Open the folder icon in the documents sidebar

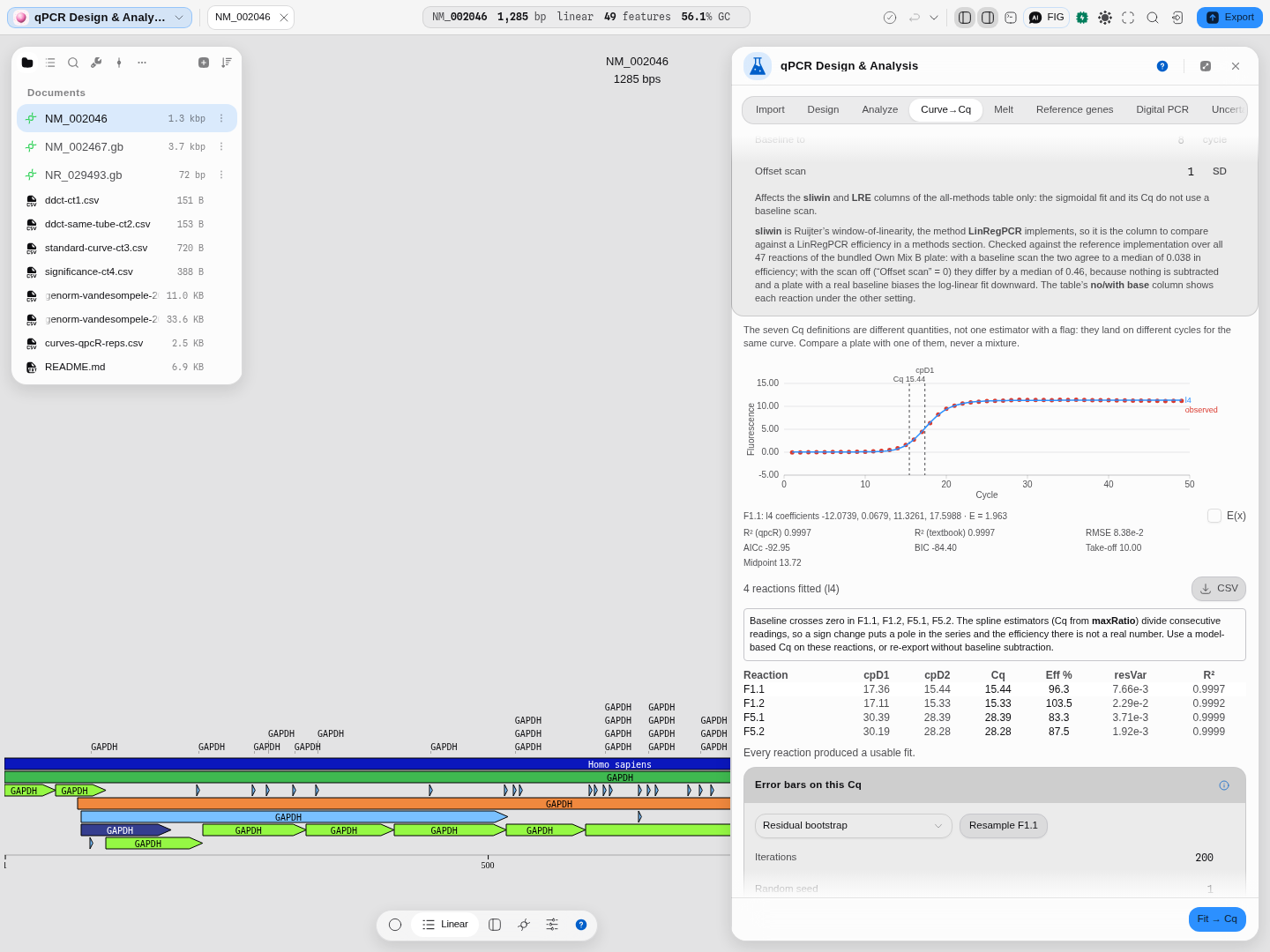[27, 63]
